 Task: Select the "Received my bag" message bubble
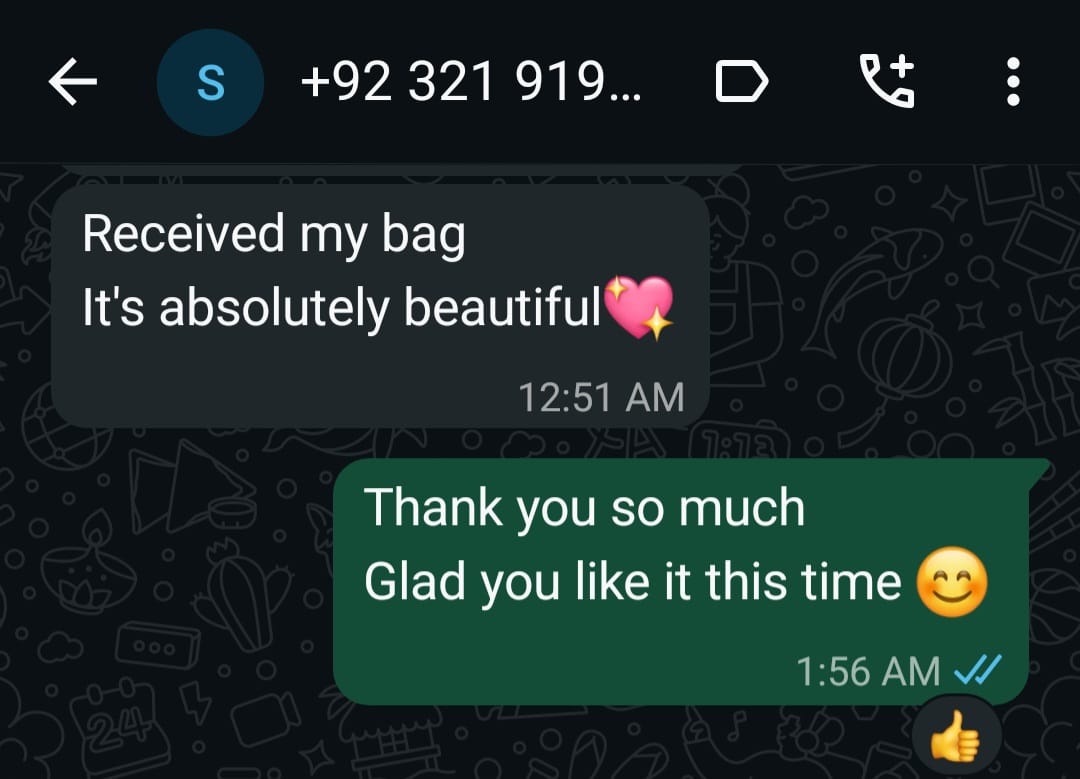pyautogui.click(x=381, y=307)
